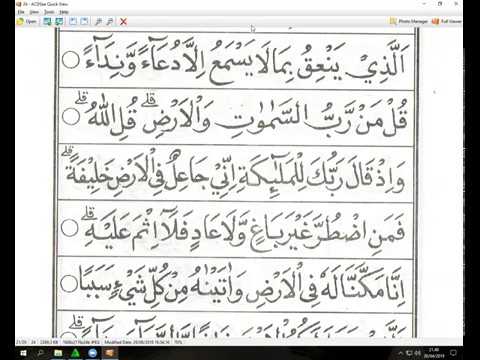Click the displayed Quran page image
This screenshot has width=480, height=360.
(236, 183)
